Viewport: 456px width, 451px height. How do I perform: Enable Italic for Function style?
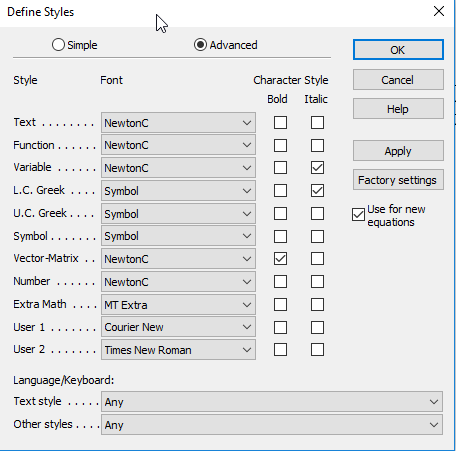[317, 145]
